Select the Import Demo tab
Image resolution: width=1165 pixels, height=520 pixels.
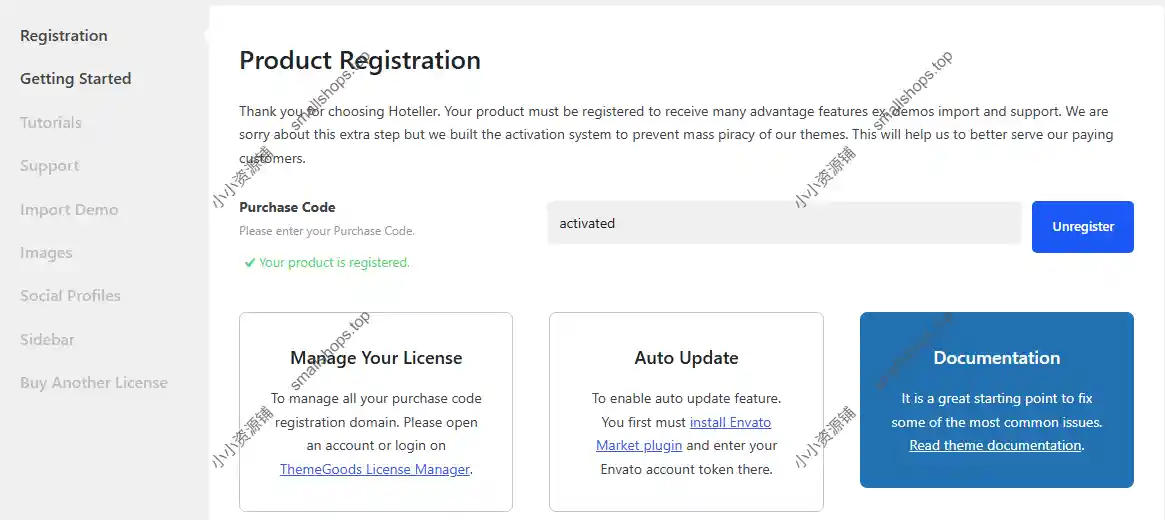[69, 209]
